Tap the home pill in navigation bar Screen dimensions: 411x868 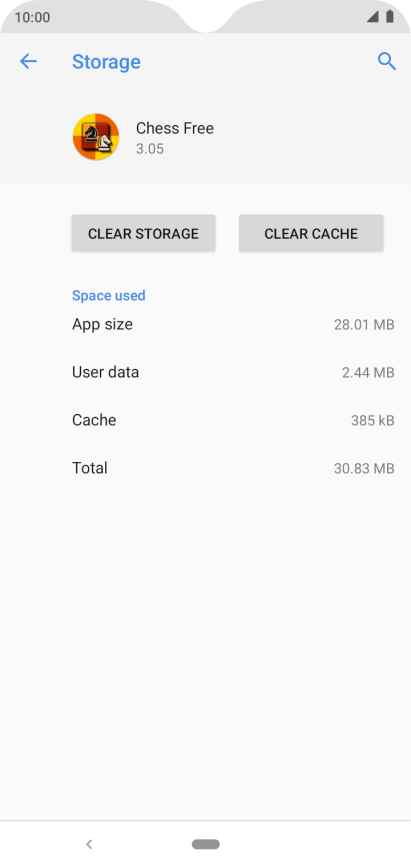(x=206, y=844)
